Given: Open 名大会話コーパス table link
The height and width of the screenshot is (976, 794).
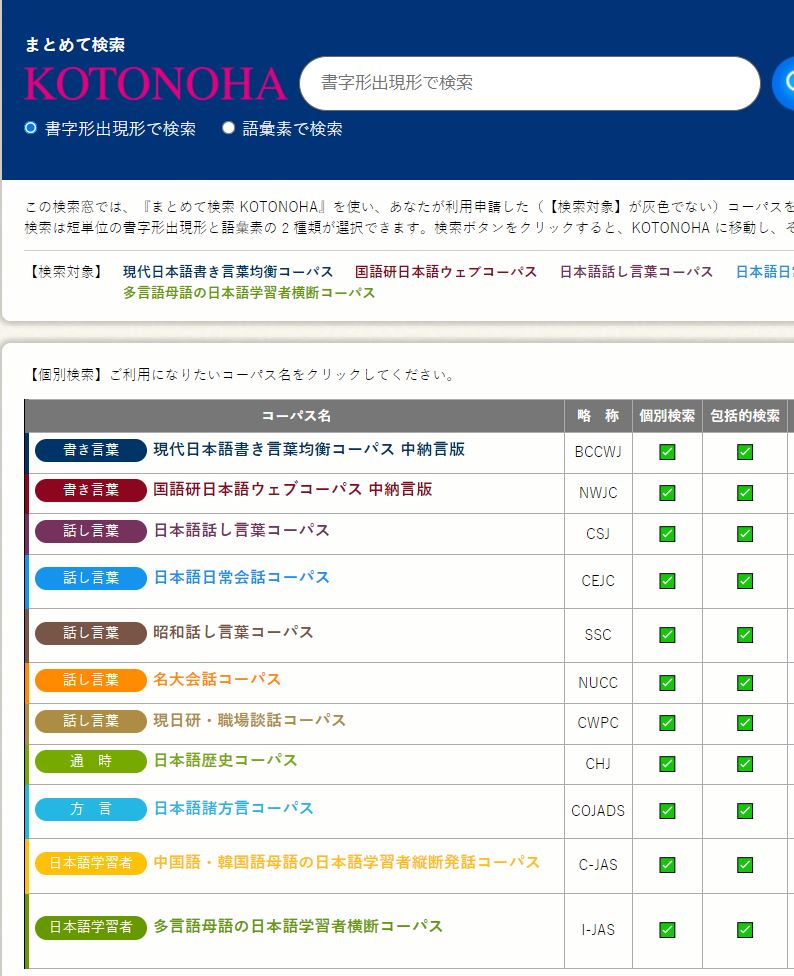Looking at the screenshot, I should click(x=217, y=679).
